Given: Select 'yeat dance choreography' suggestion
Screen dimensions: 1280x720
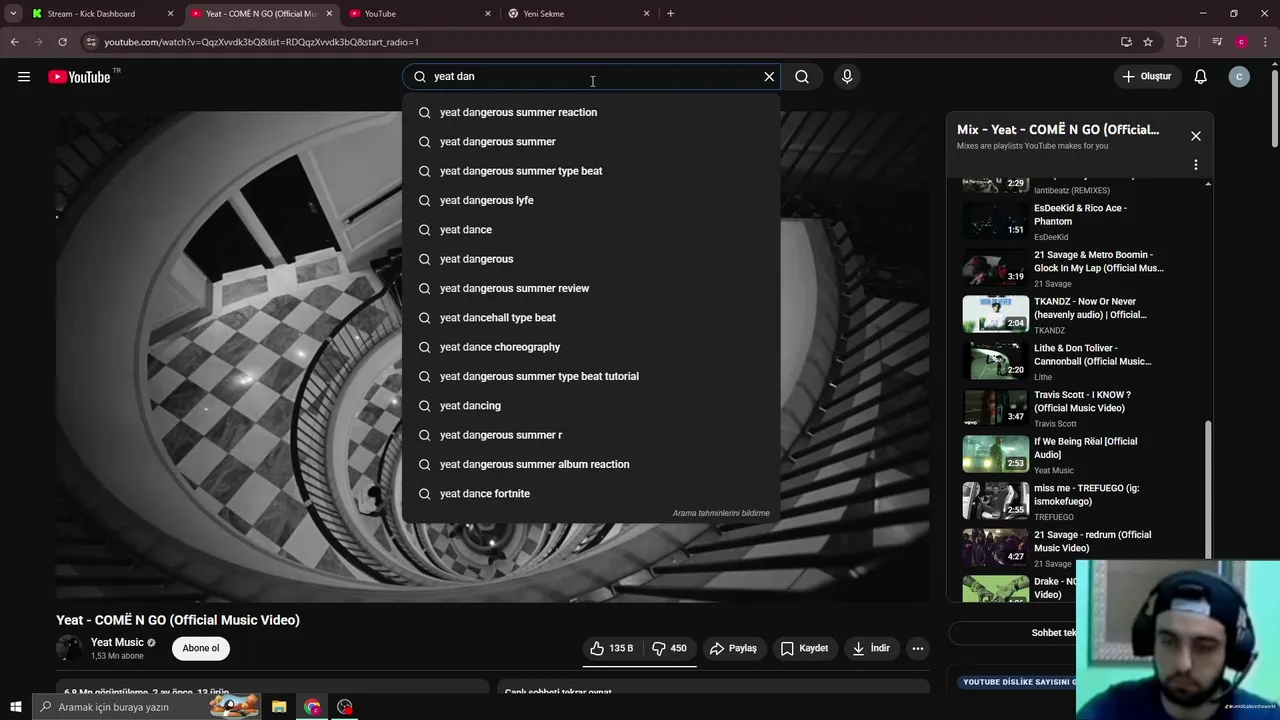Looking at the screenshot, I should click(x=591, y=347).
